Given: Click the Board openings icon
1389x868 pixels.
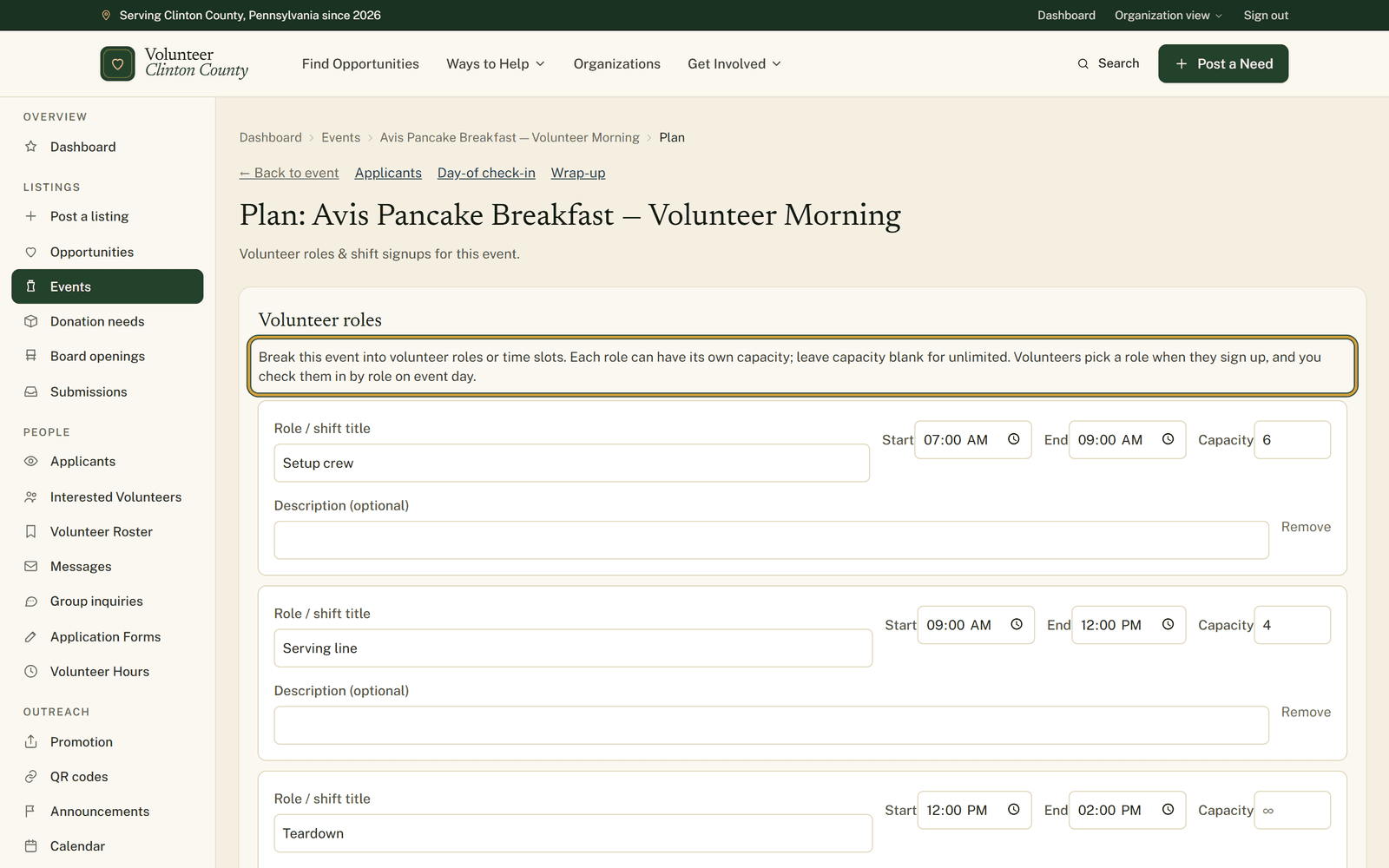Looking at the screenshot, I should 31,356.
